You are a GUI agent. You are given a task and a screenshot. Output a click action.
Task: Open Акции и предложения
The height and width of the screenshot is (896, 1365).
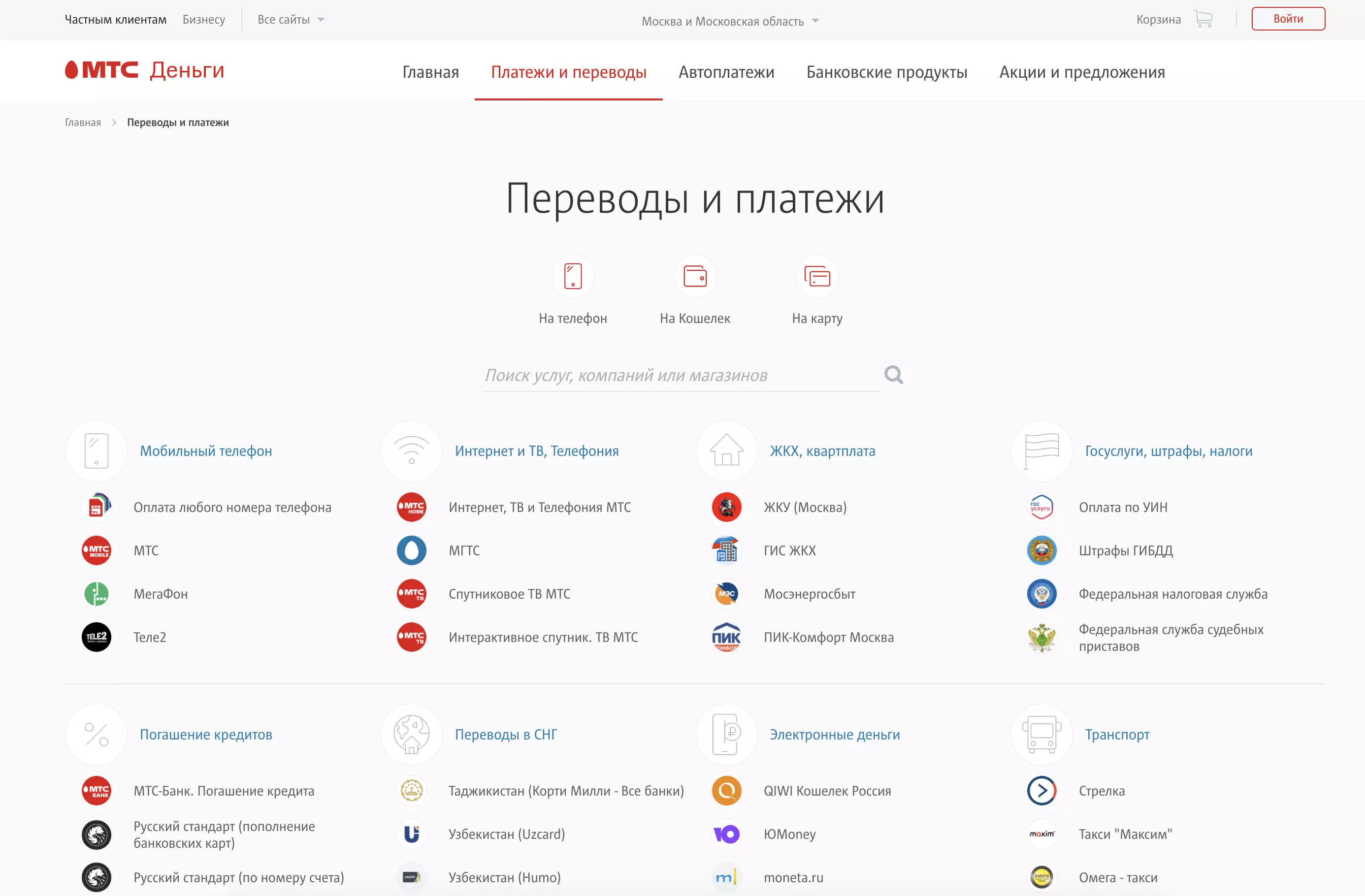tap(1082, 72)
